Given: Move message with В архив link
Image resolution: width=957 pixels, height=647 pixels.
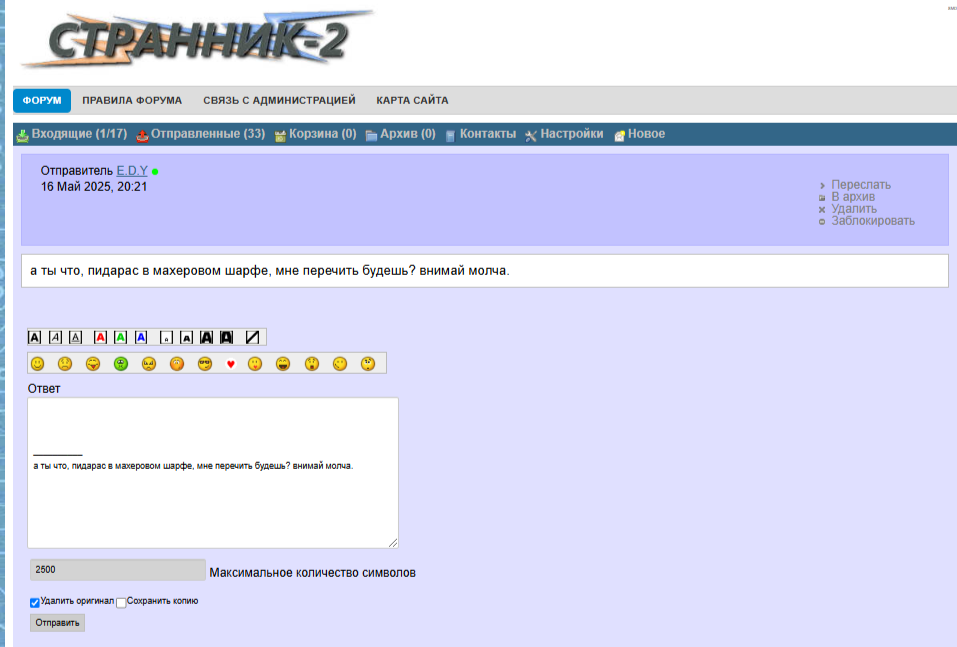Looking at the screenshot, I should click(853, 197).
